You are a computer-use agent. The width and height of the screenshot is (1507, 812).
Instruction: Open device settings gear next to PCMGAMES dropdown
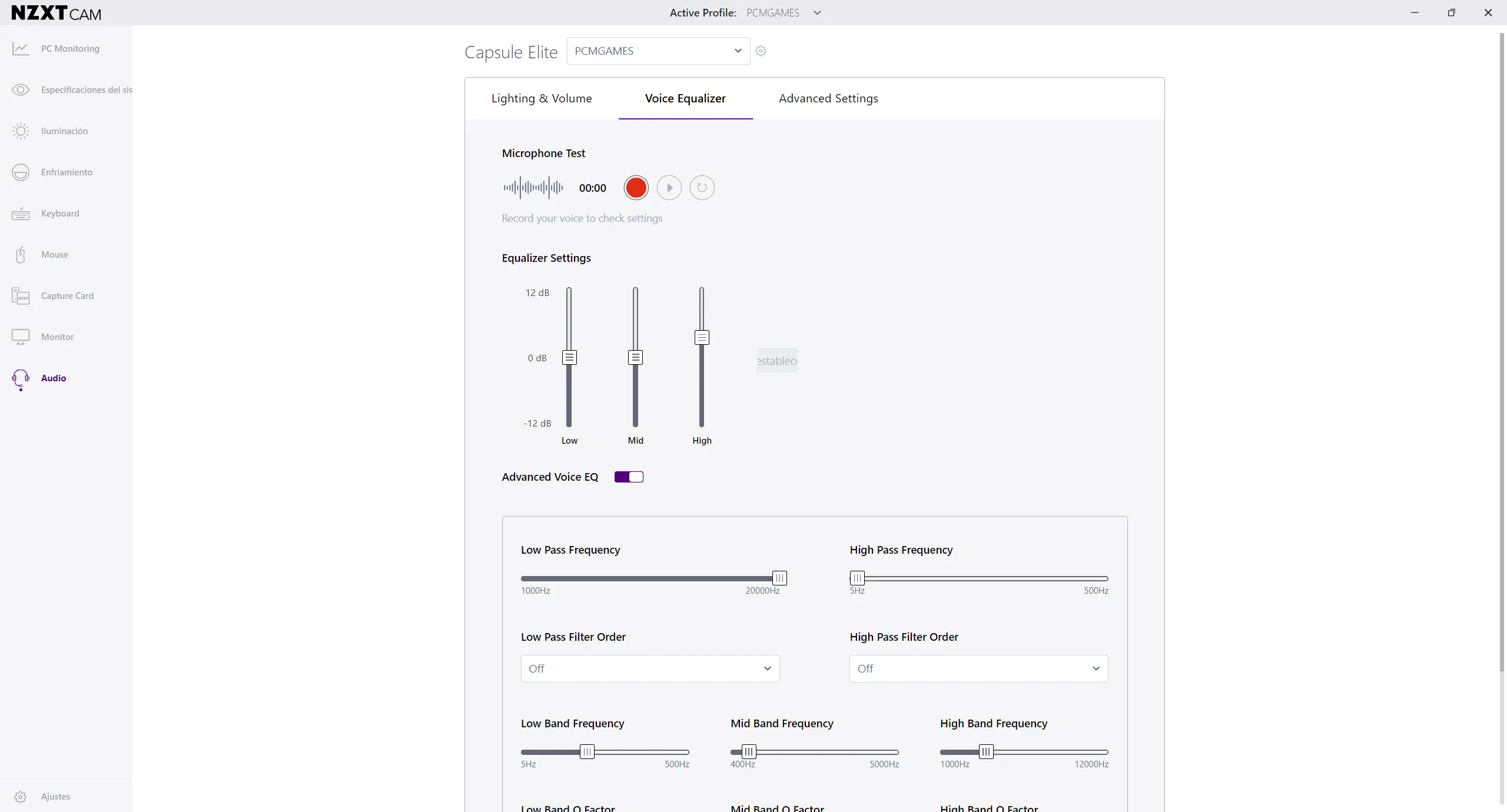[761, 51]
